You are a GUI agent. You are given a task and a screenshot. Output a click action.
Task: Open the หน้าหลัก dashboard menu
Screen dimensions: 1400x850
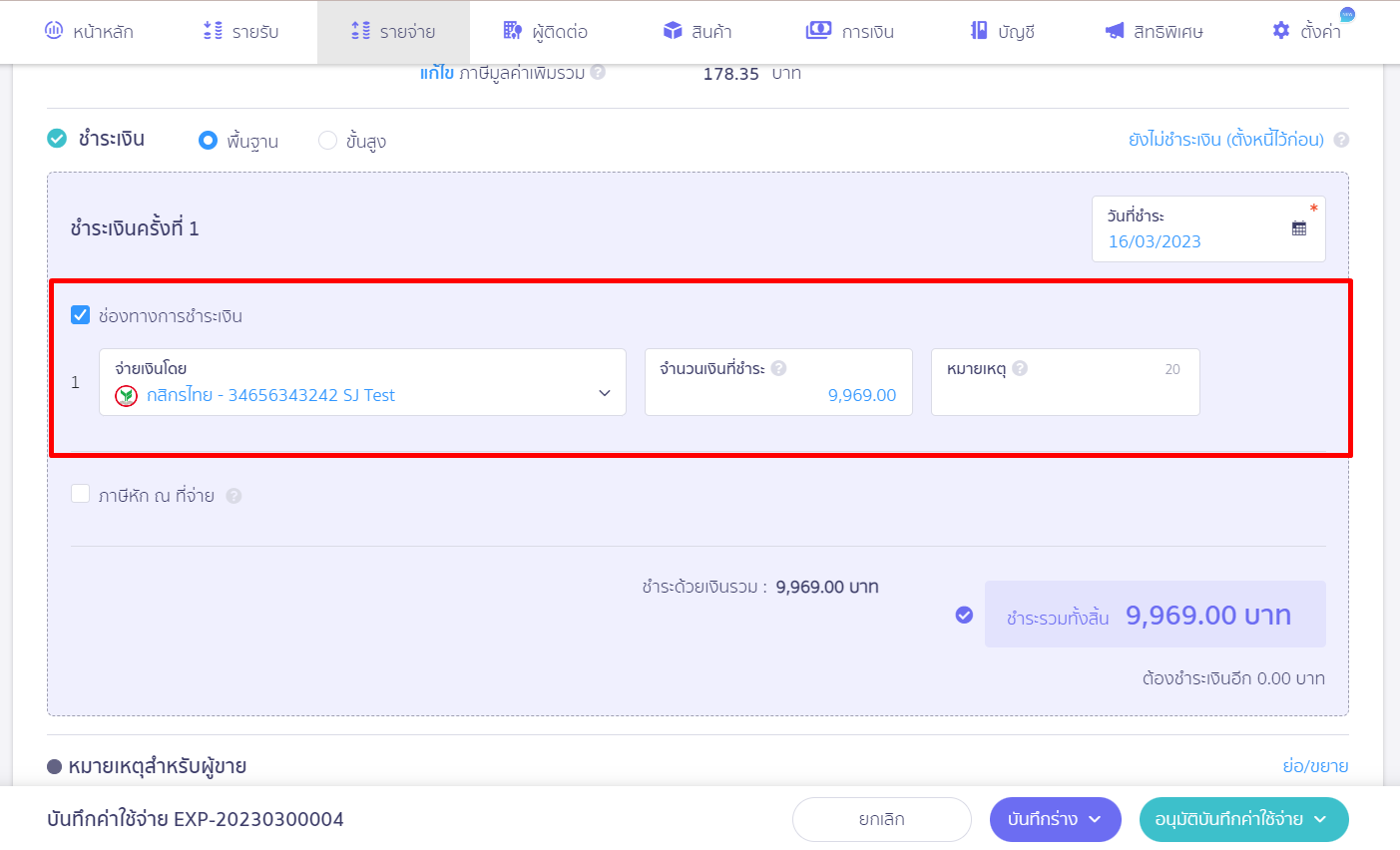tap(89, 32)
